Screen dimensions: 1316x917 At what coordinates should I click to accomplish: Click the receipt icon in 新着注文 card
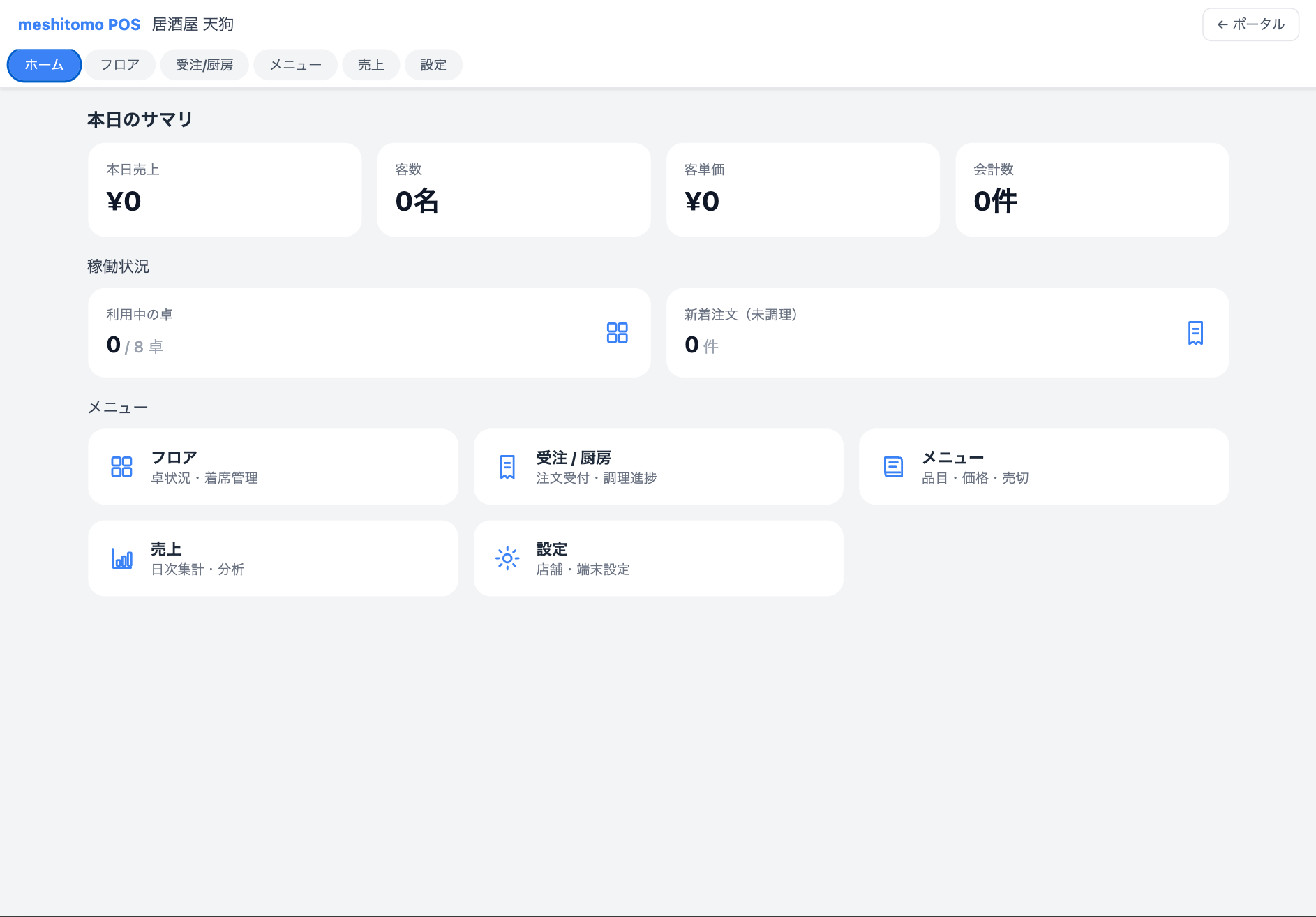pos(1195,333)
